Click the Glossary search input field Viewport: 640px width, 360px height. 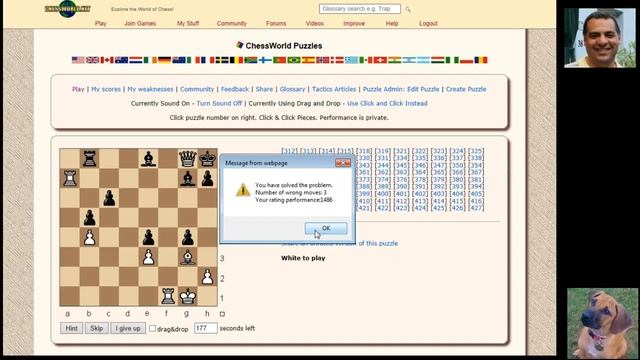pyautogui.click(x=360, y=9)
